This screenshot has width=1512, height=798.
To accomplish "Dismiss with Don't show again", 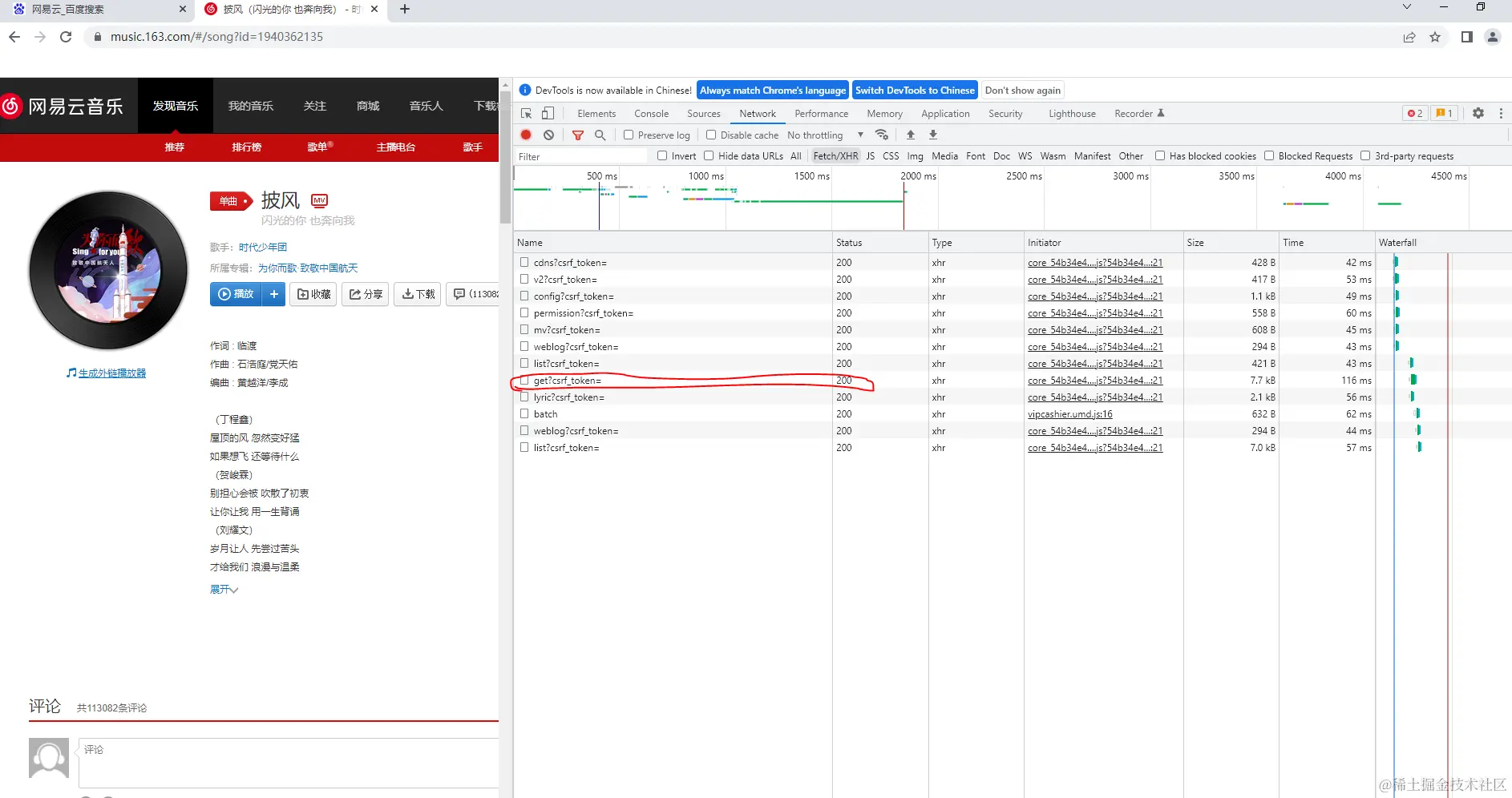I will coord(1022,91).
